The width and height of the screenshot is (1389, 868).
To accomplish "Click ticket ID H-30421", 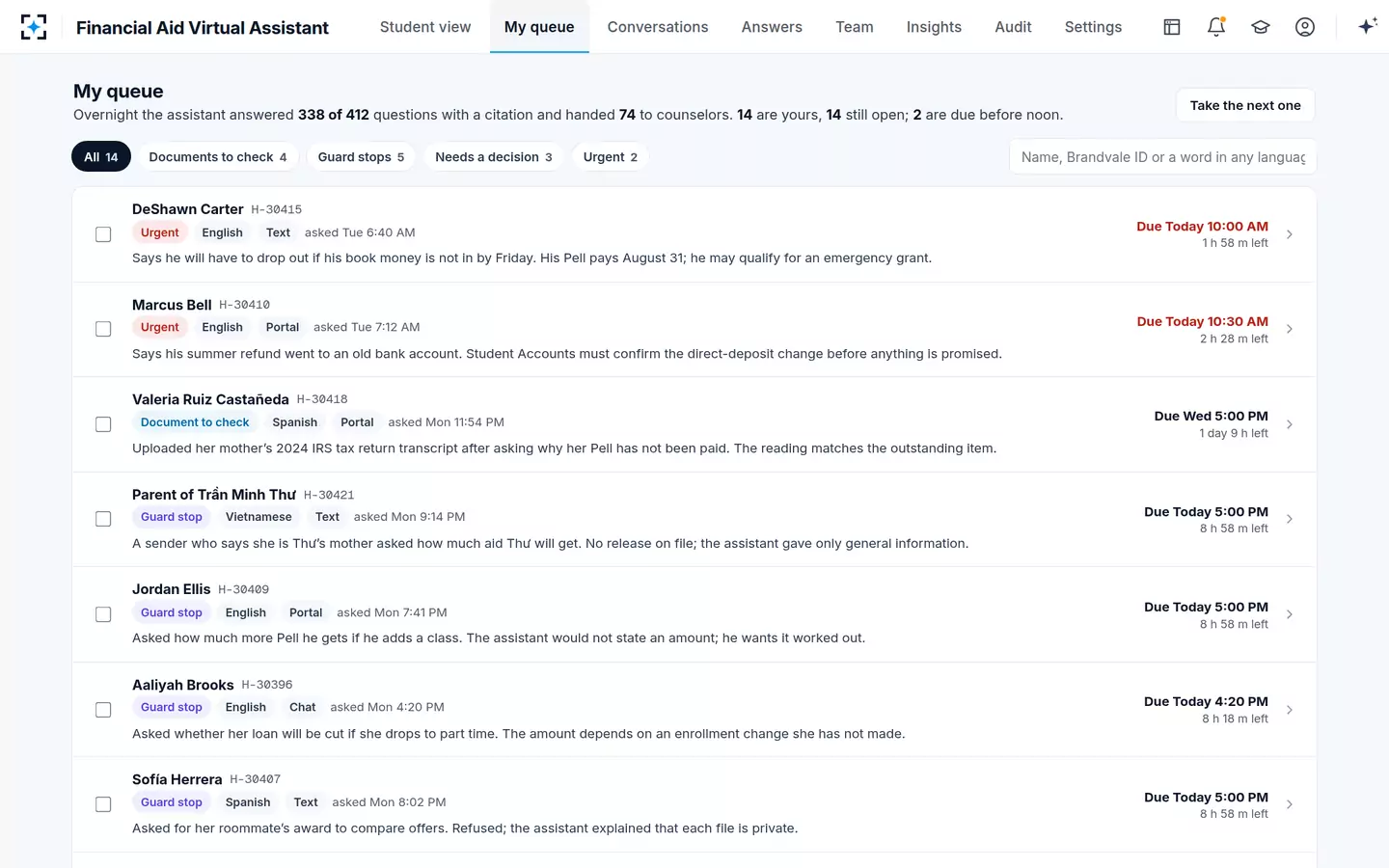I will coord(329,495).
